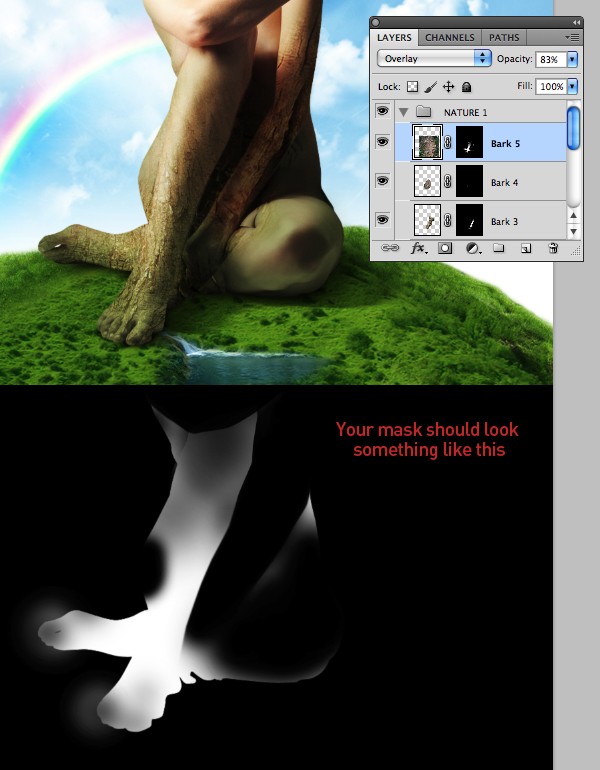Lock transparent pixels
The height and width of the screenshot is (770, 600).
[x=412, y=87]
